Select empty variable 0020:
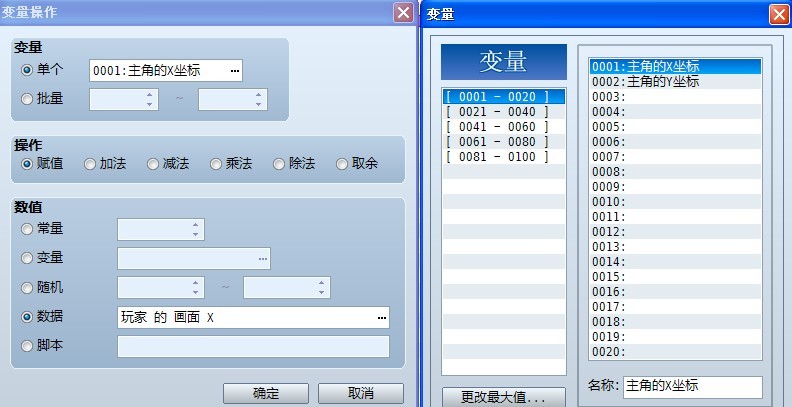792x407 pixels. 675,352
